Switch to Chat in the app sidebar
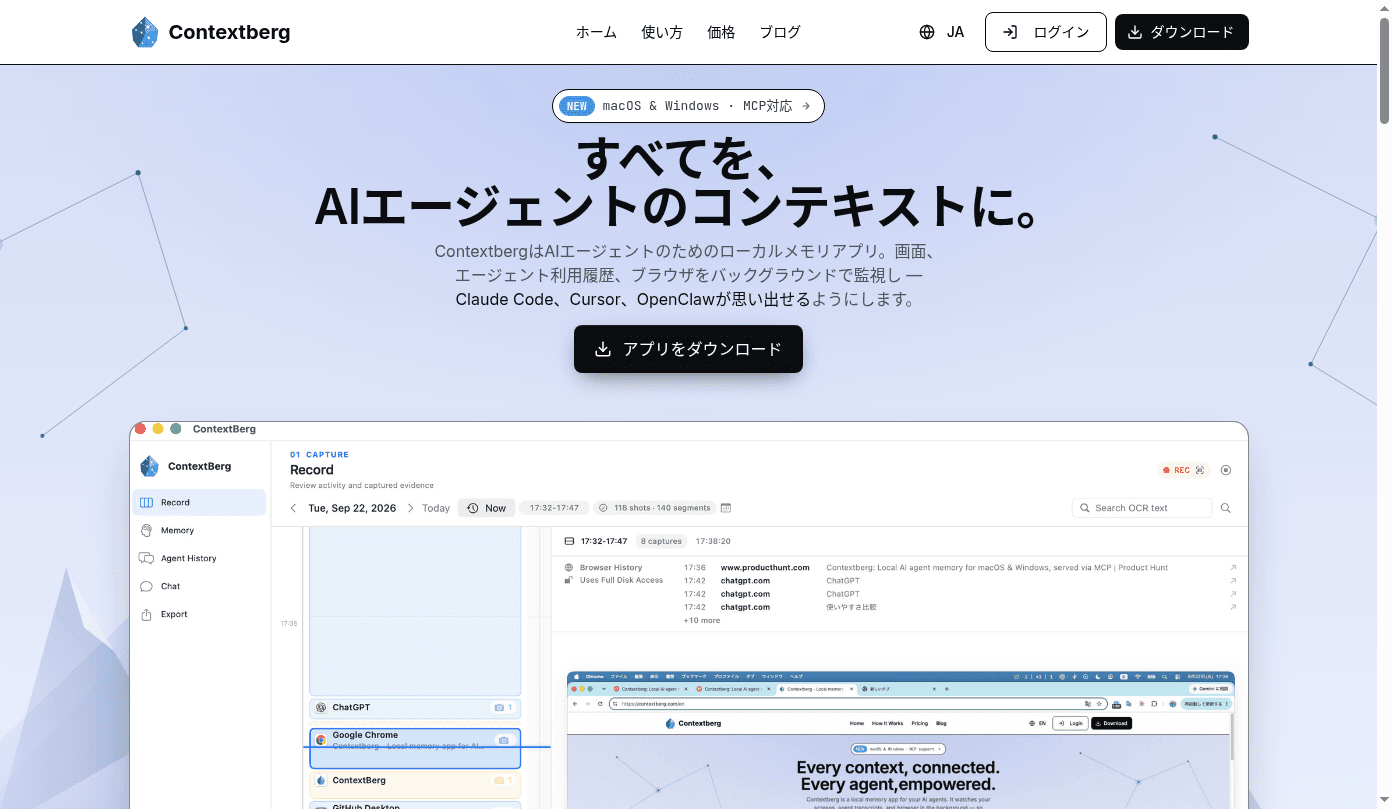The height and width of the screenshot is (809, 1392). tap(199, 586)
